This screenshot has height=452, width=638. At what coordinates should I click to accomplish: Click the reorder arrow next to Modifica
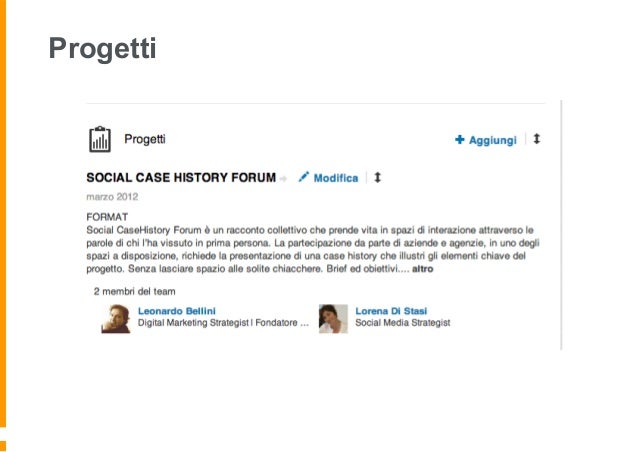[x=378, y=177]
